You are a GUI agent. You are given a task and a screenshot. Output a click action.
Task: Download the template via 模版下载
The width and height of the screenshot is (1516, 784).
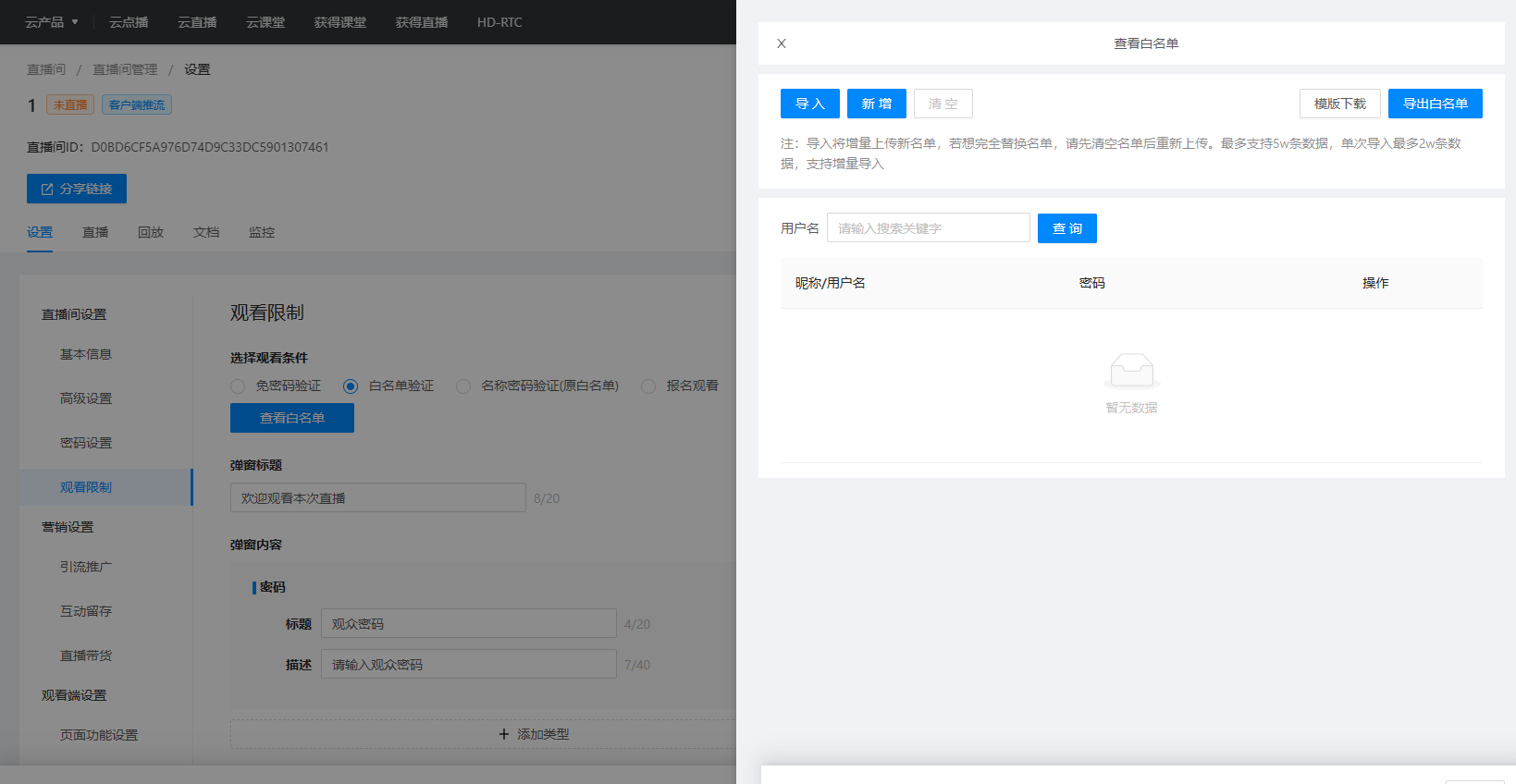pyautogui.click(x=1340, y=104)
